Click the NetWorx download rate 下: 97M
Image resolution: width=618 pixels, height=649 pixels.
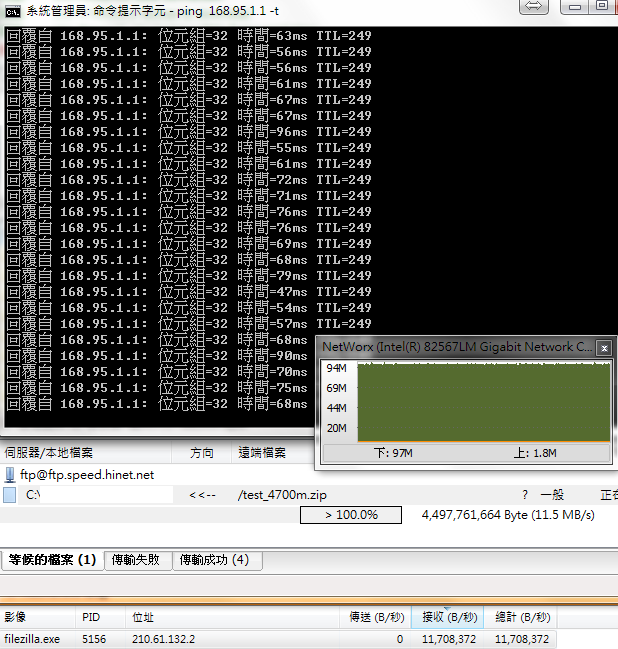click(393, 453)
